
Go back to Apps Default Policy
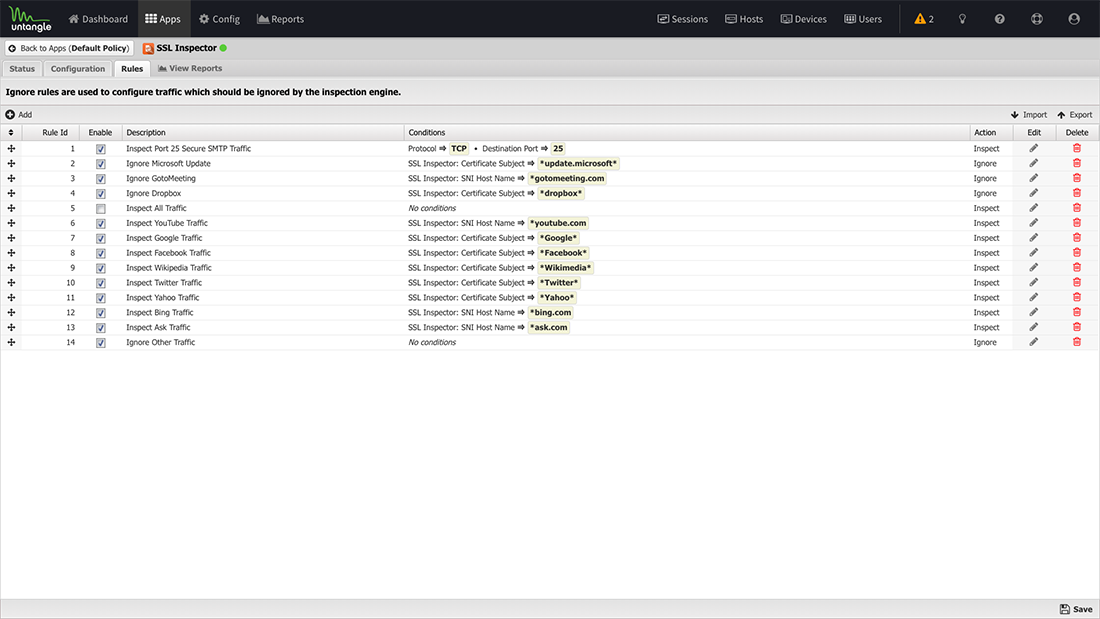click(69, 48)
